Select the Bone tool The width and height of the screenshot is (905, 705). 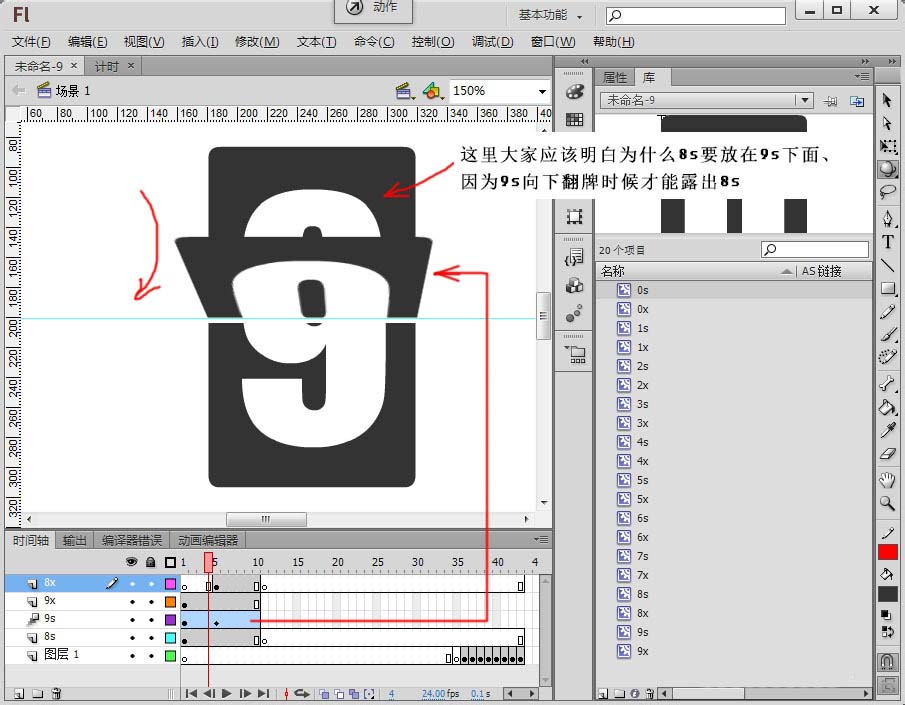887,383
